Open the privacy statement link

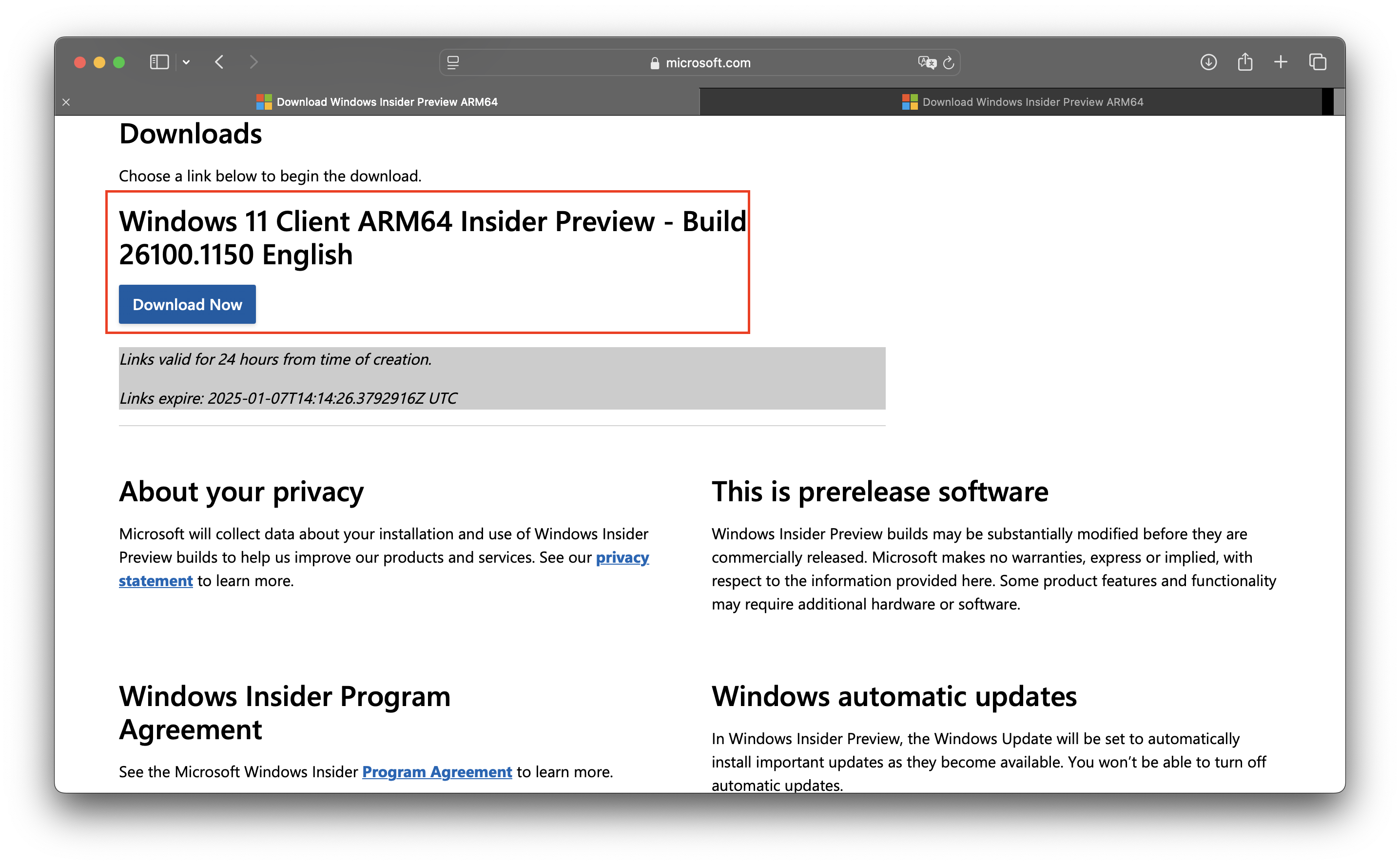pos(622,557)
